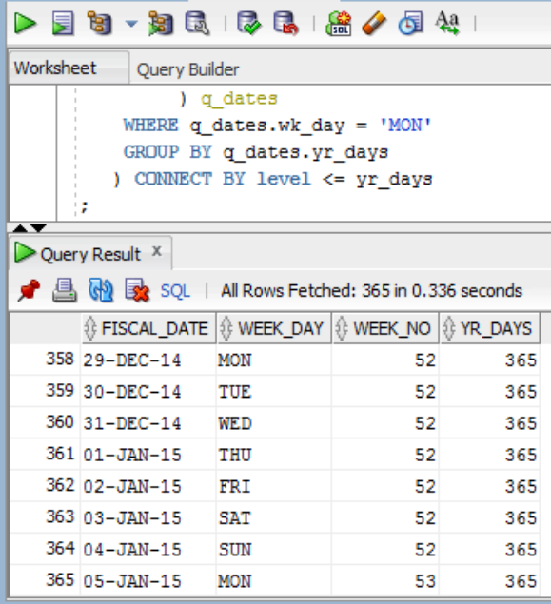Open the Explain Plan dropdown arrow
Image resolution: width=551 pixels, height=604 pixels.
pyautogui.click(x=131, y=24)
